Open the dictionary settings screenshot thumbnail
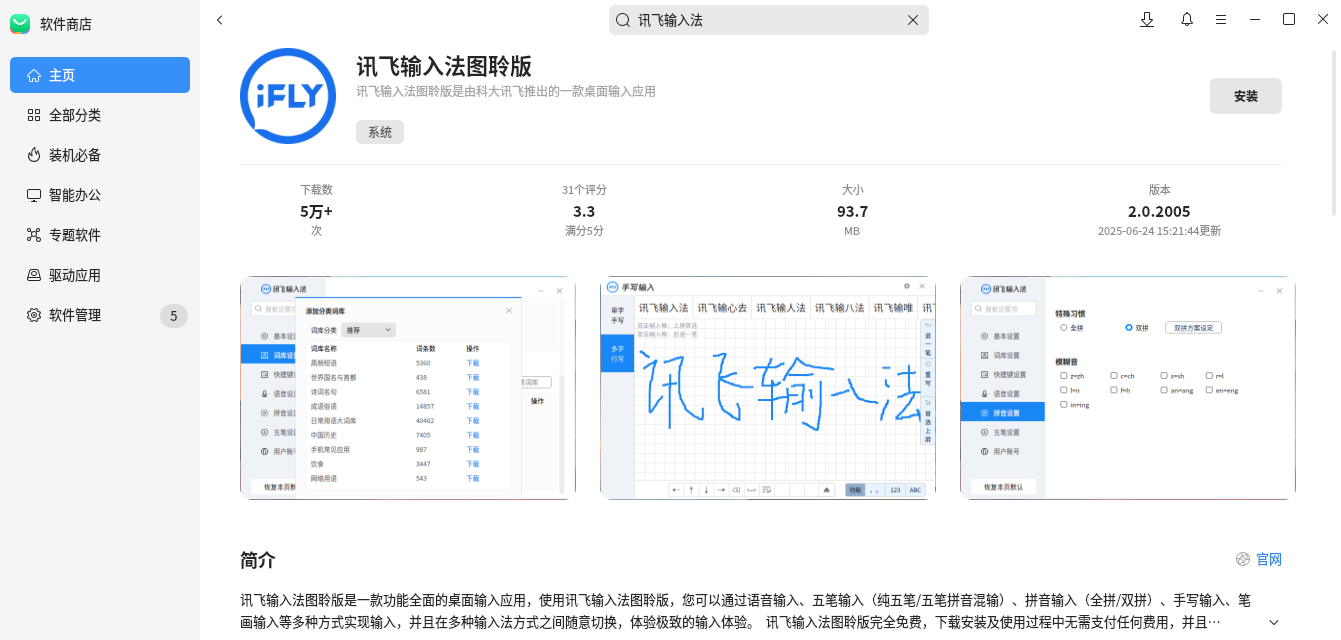Viewport: 1341px width, 640px height. (408, 388)
